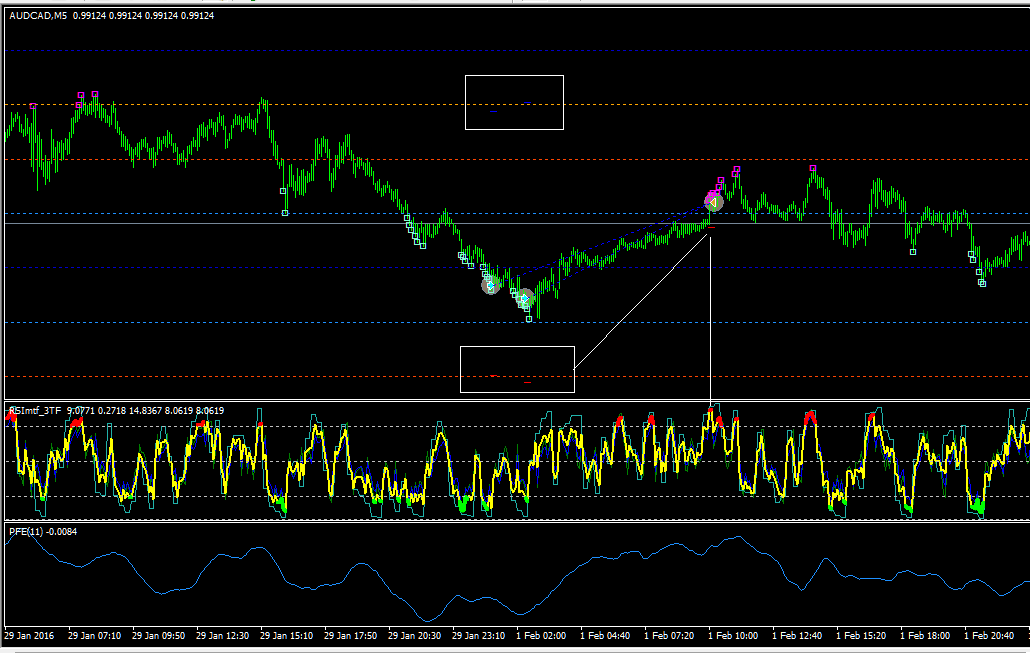Click the 29 Jan 07:10 time label
This screenshot has height=653, width=1030.
tap(94, 636)
